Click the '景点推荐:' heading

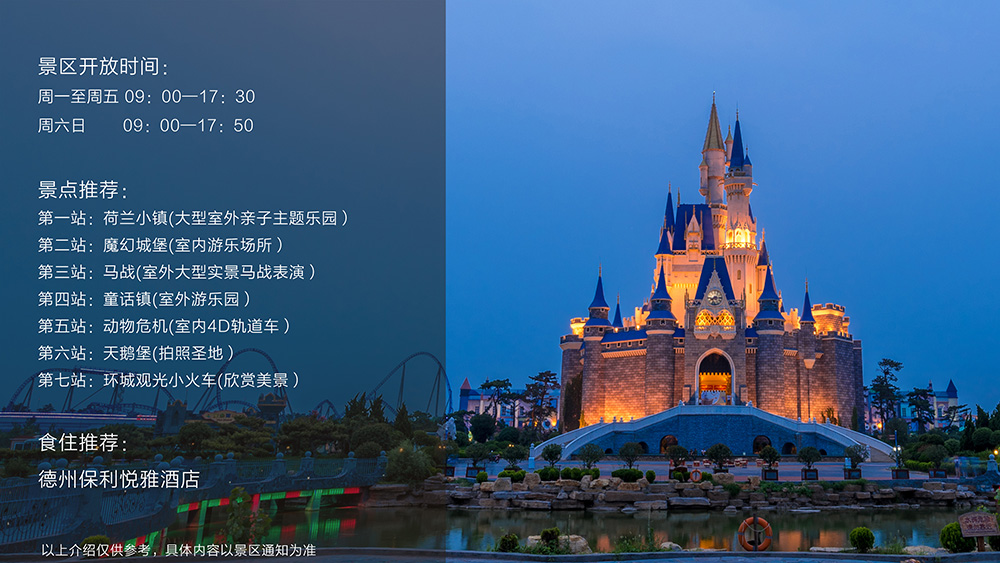[x=82, y=189]
